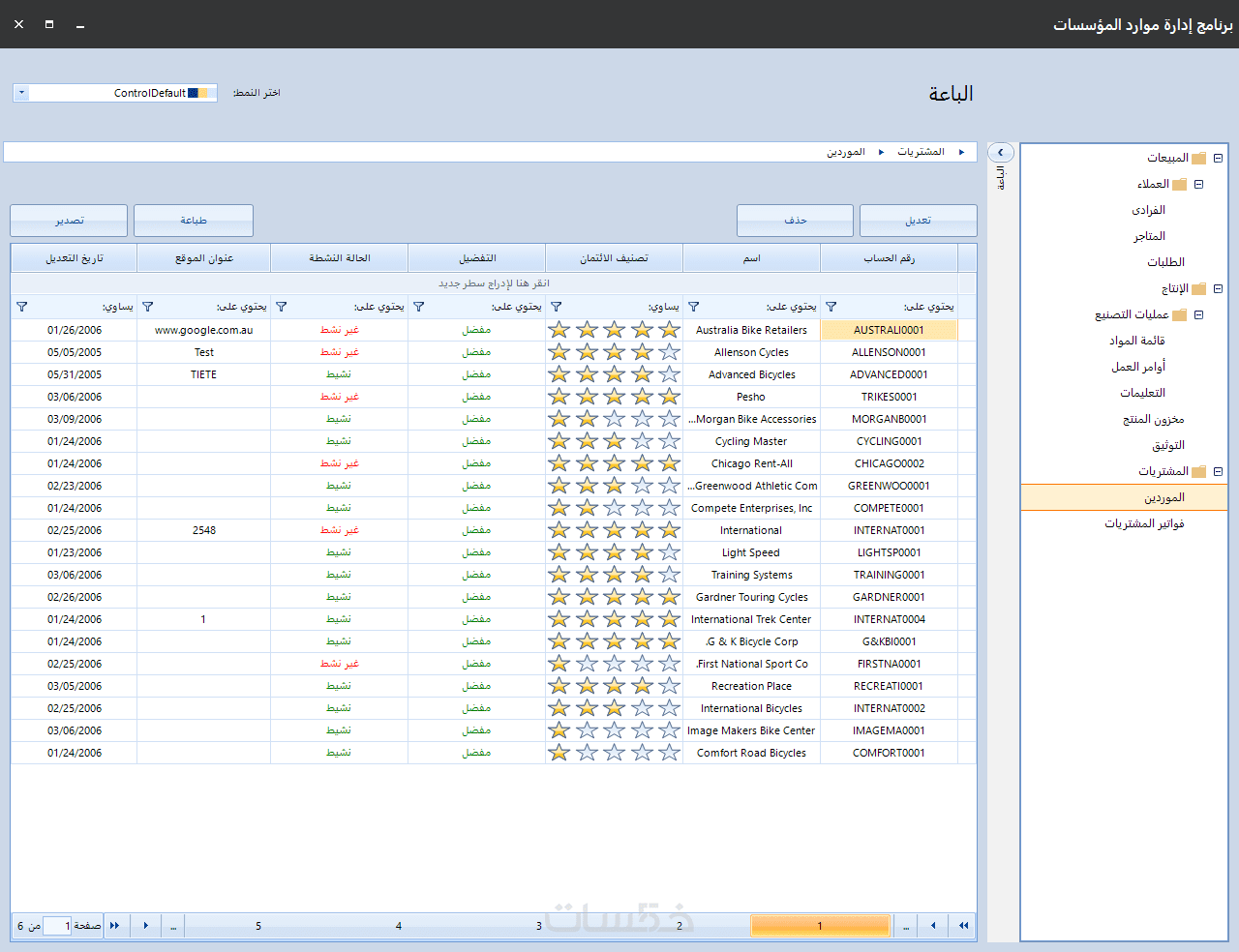Open the filter icon for عنوان الموقع column
1239x952 pixels.
coord(147,307)
